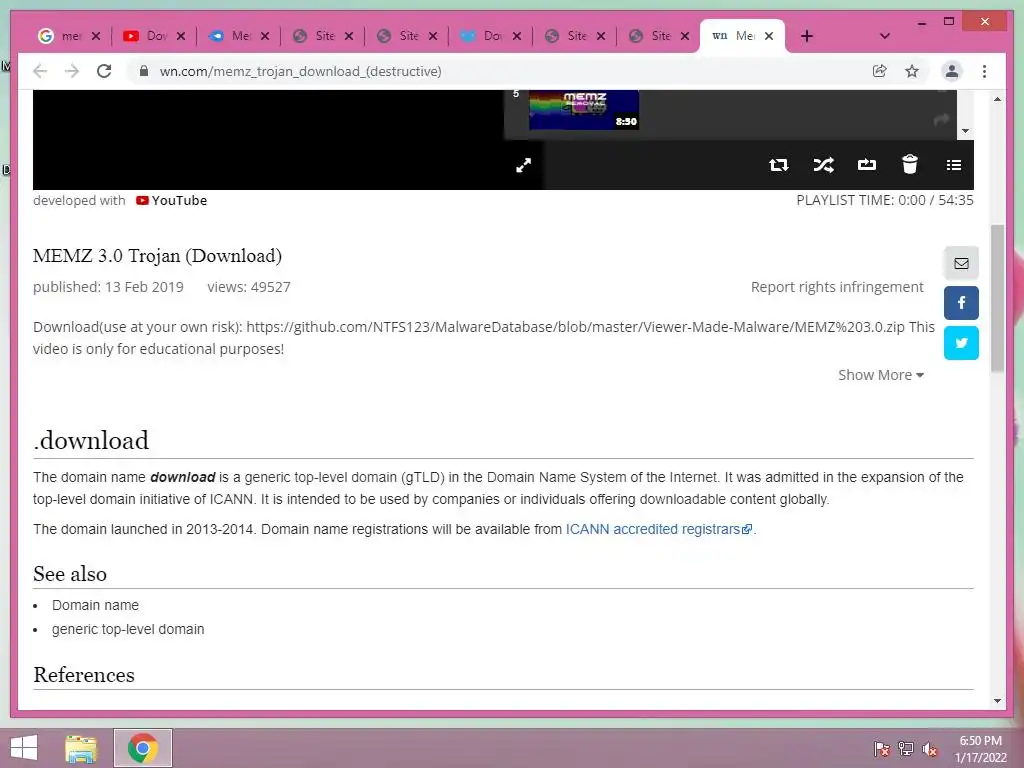This screenshot has width=1024, height=768.
Task: Bookmark this page with the star icon
Action: pos(912,71)
